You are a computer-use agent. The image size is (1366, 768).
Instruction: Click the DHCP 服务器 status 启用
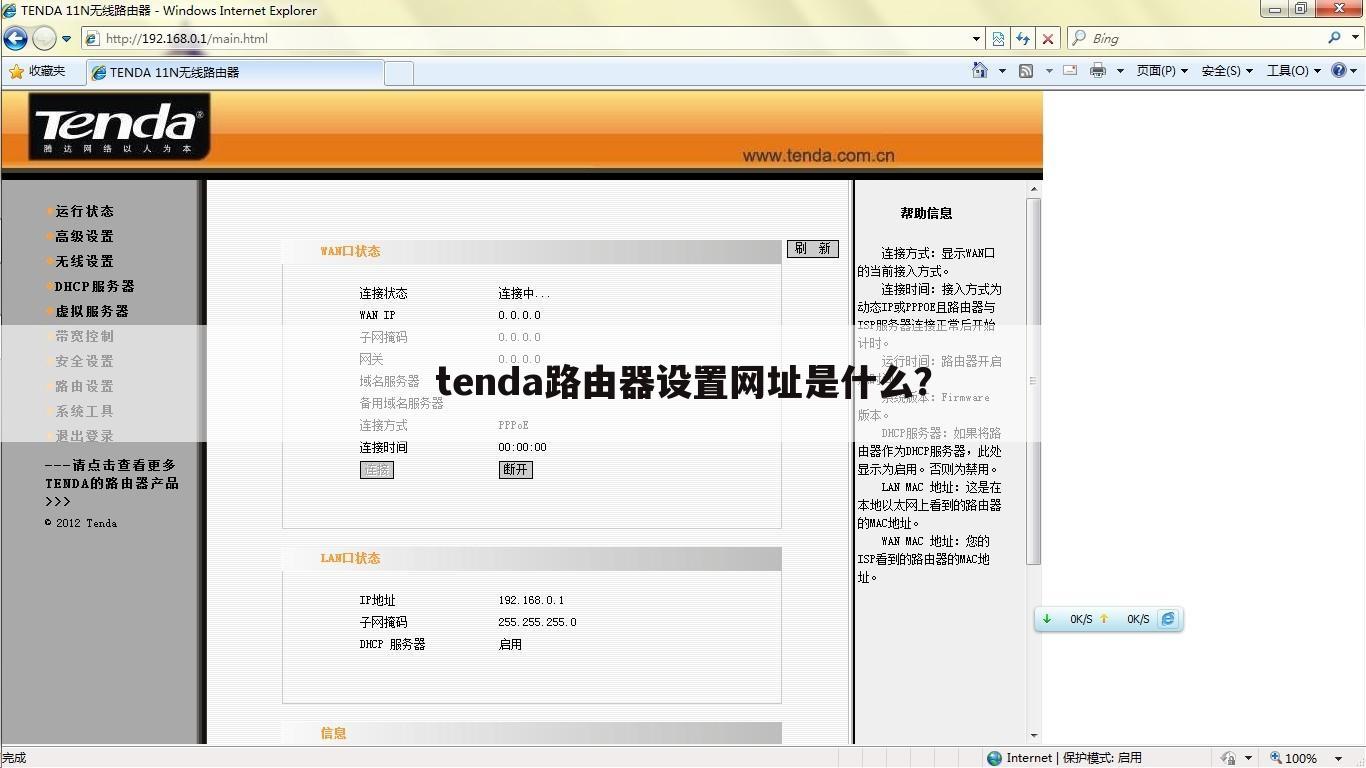click(x=510, y=644)
